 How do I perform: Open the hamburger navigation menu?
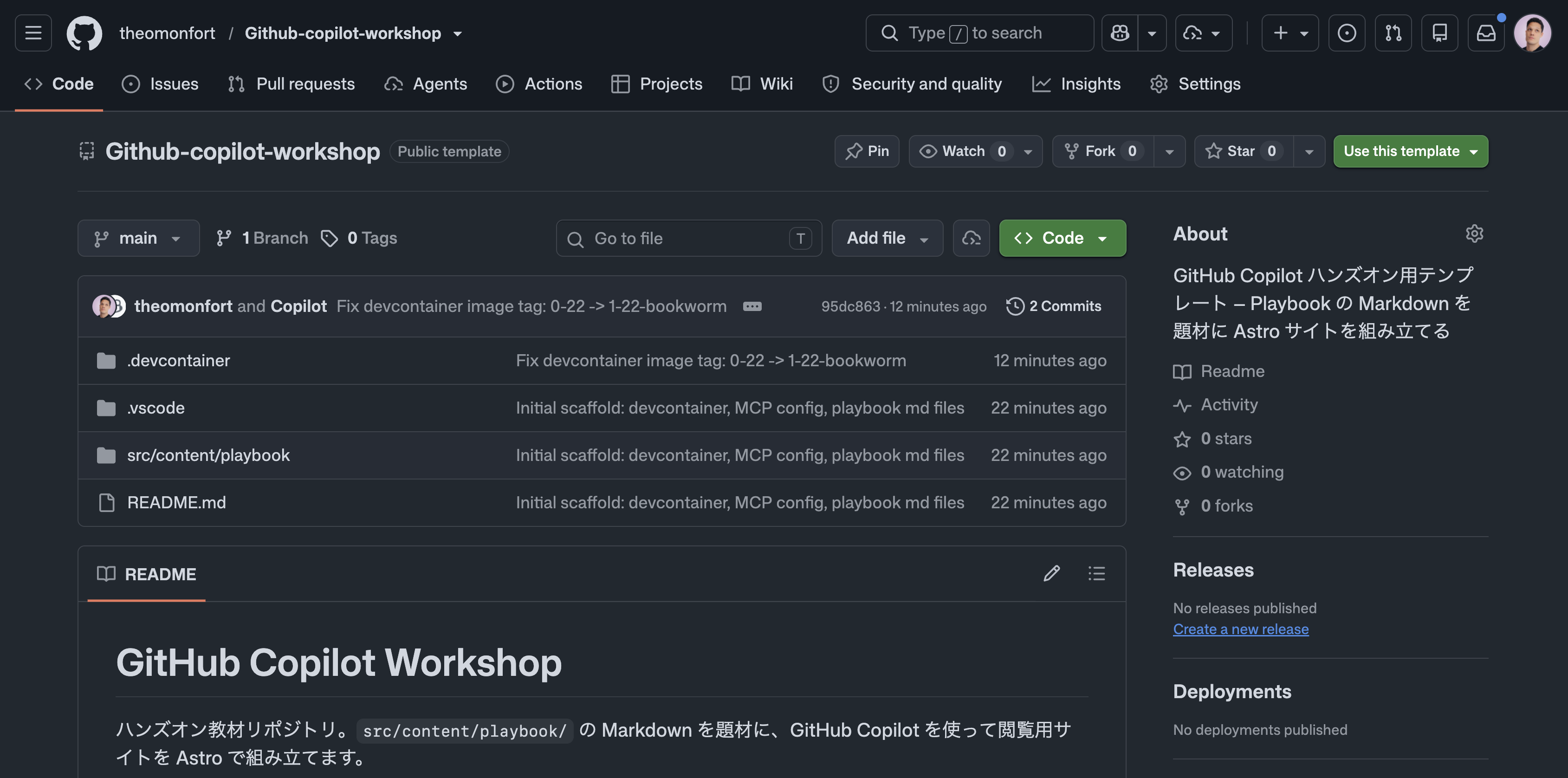[33, 33]
